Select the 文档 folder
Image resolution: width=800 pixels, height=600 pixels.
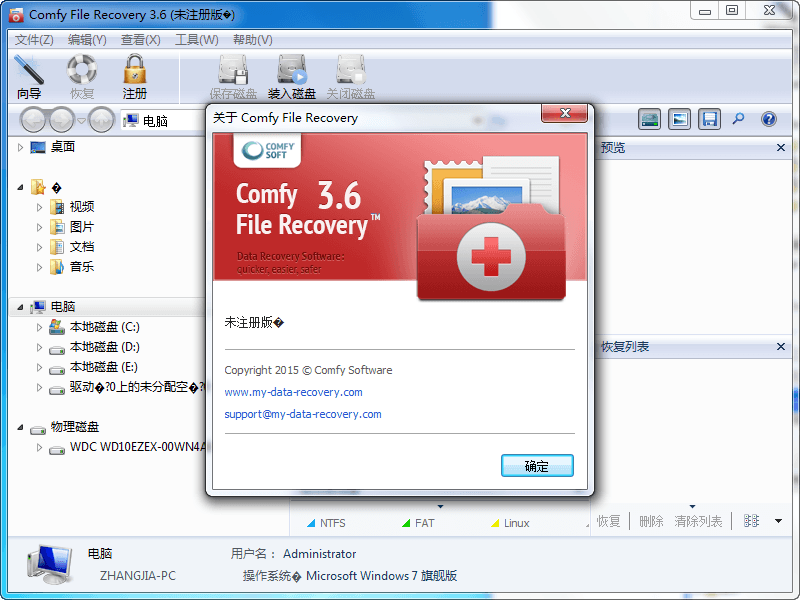(x=82, y=247)
